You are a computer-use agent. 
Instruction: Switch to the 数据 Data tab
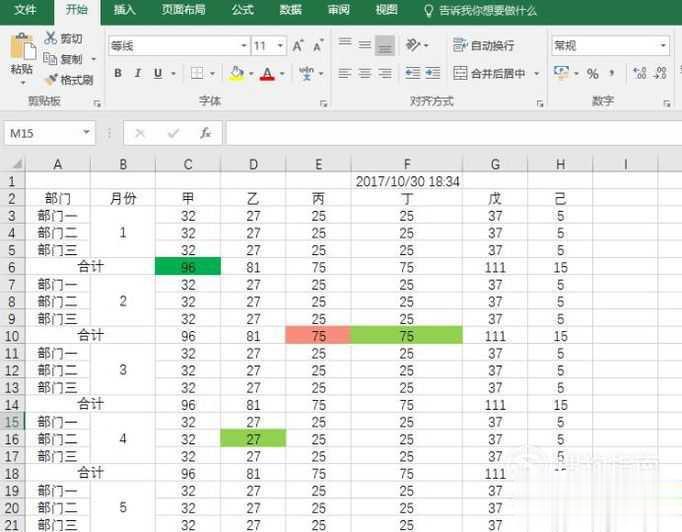coord(291,10)
